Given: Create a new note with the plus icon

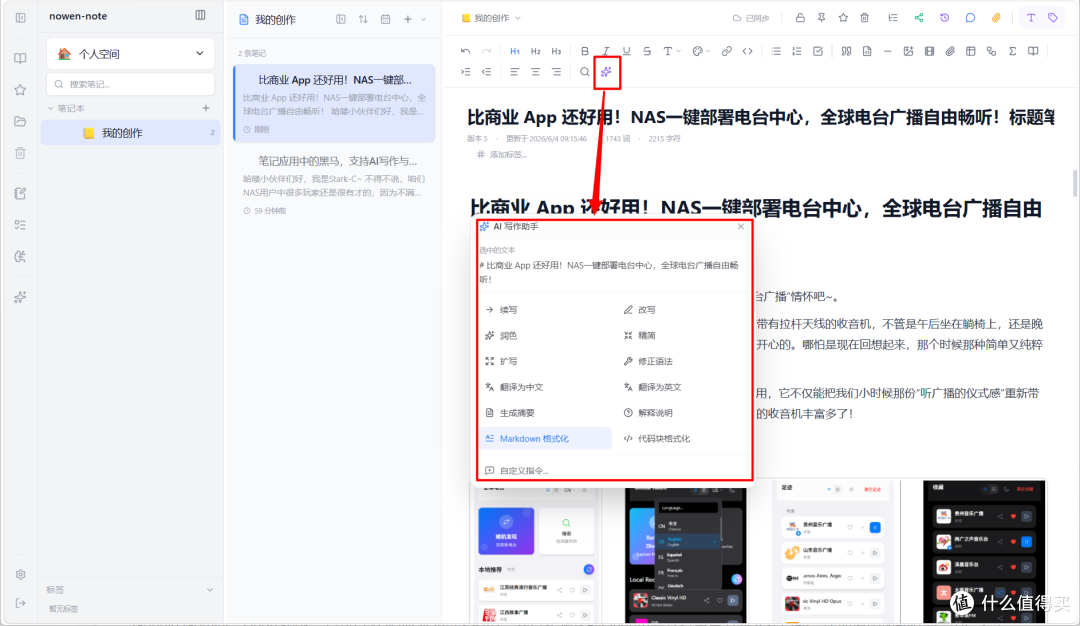Looking at the screenshot, I should coord(408,19).
